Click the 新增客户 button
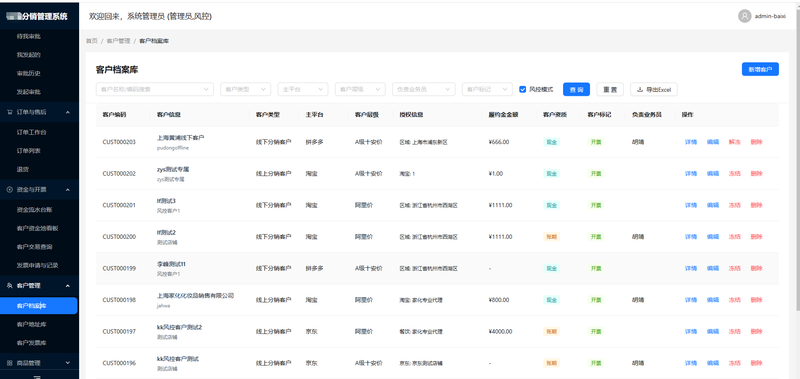The image size is (800, 379). tap(760, 69)
